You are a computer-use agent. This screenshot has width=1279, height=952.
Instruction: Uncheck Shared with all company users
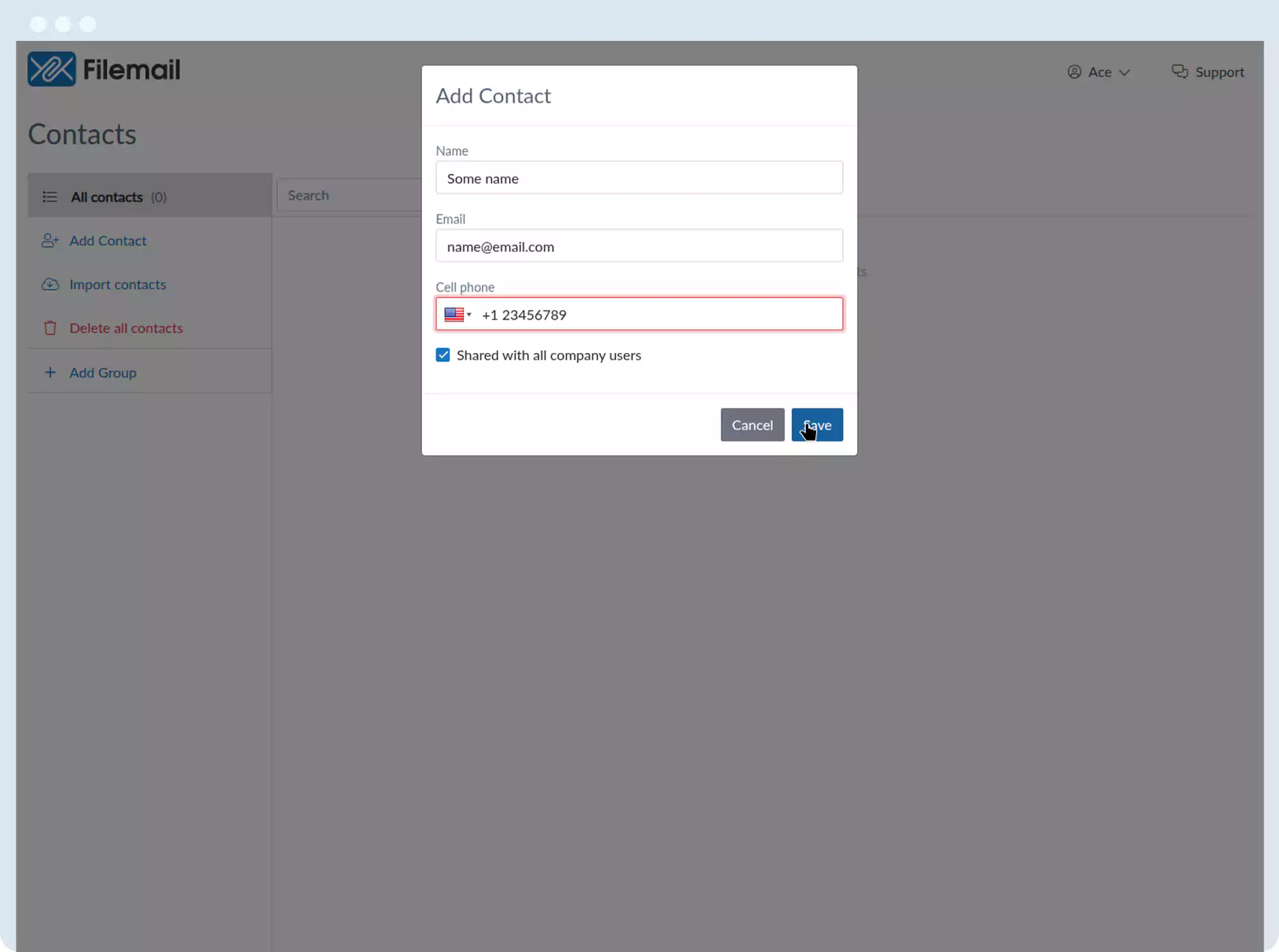(443, 355)
